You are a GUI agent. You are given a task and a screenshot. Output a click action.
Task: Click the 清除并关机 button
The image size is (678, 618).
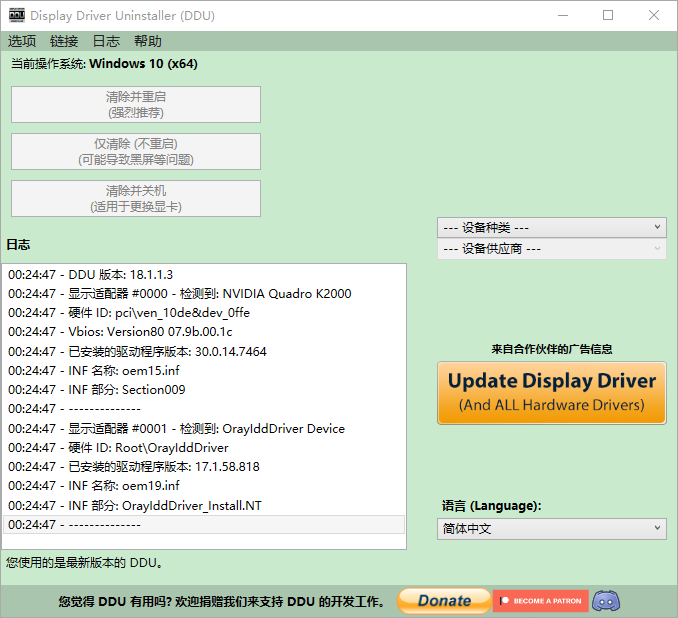click(136, 199)
